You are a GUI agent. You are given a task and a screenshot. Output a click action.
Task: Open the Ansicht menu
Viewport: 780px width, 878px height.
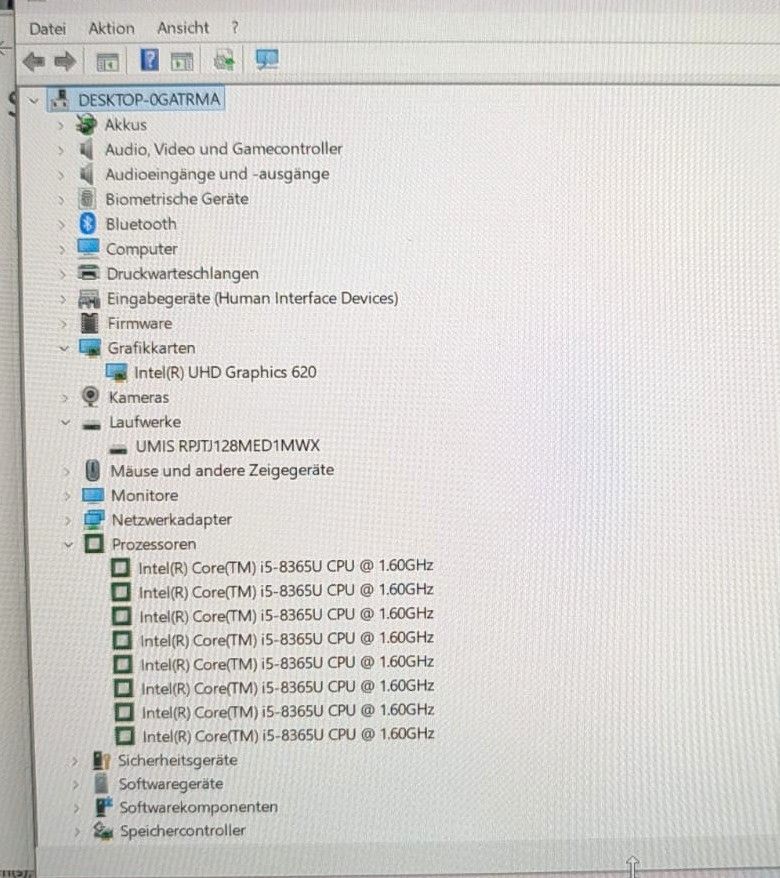point(183,27)
